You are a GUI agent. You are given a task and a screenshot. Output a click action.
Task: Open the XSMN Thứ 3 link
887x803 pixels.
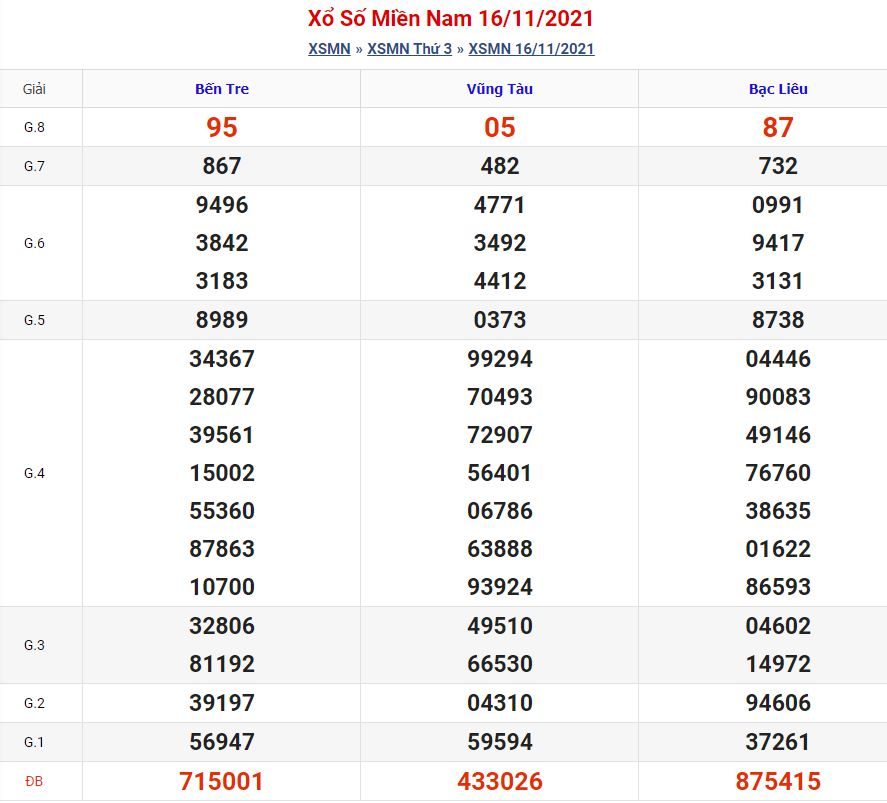pos(410,49)
